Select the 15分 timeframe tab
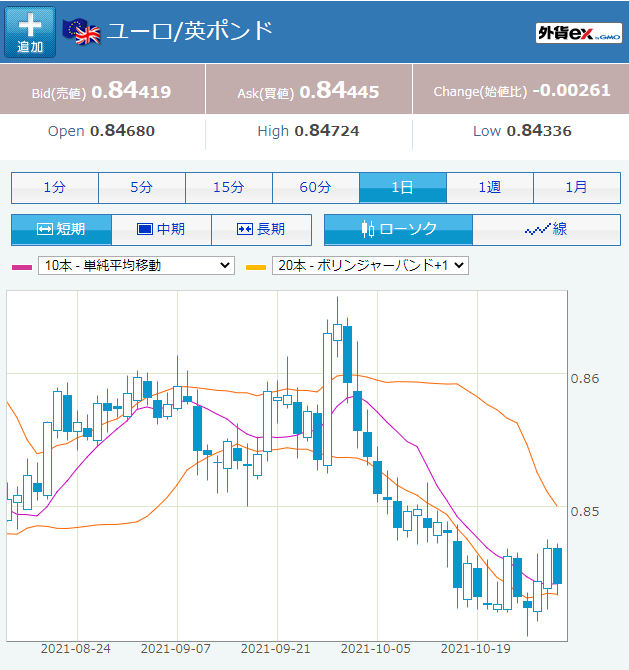 [229, 188]
